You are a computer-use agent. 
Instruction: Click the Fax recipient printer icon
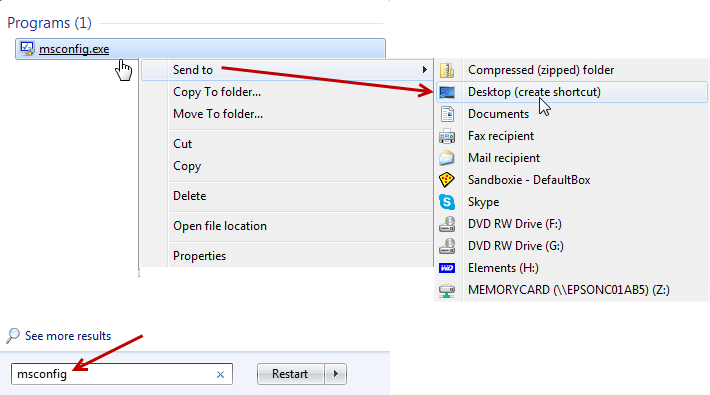coord(447,136)
